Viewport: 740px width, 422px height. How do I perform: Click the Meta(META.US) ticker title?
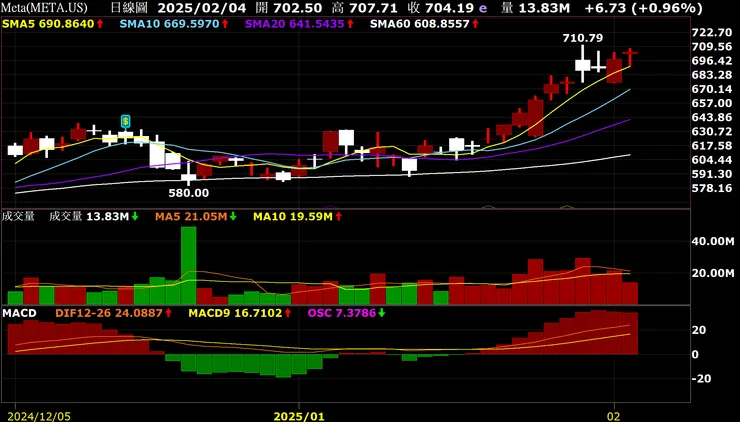(44, 8)
